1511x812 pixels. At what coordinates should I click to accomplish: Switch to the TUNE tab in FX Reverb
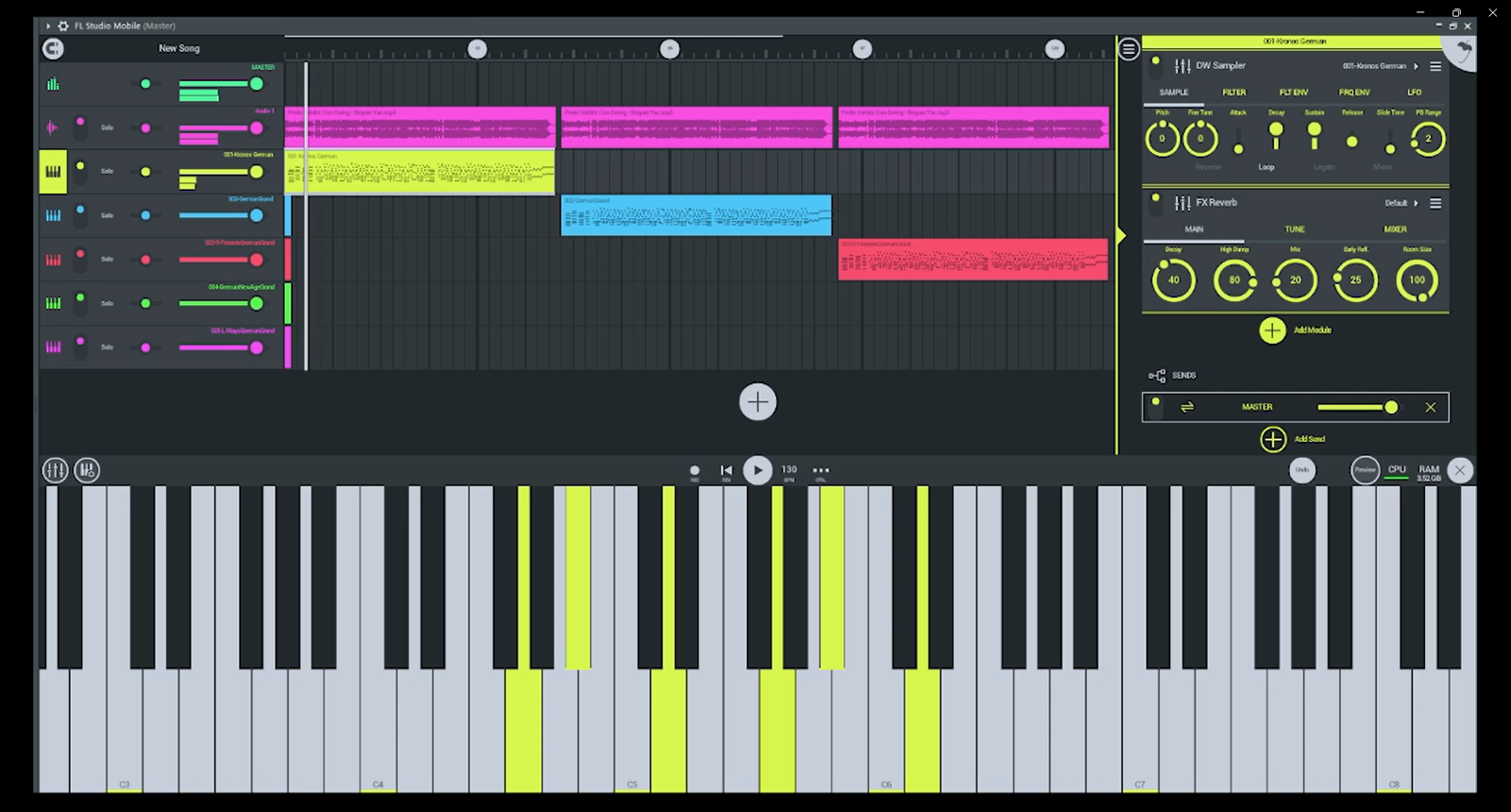pos(1294,229)
